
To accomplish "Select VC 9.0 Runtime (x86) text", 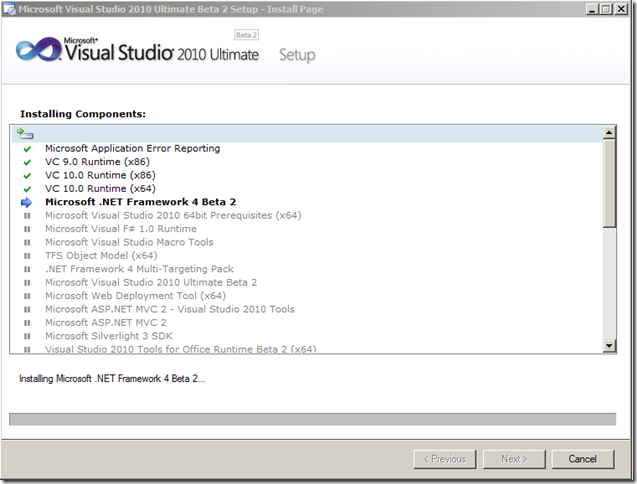I will pyautogui.click(x=97, y=162).
